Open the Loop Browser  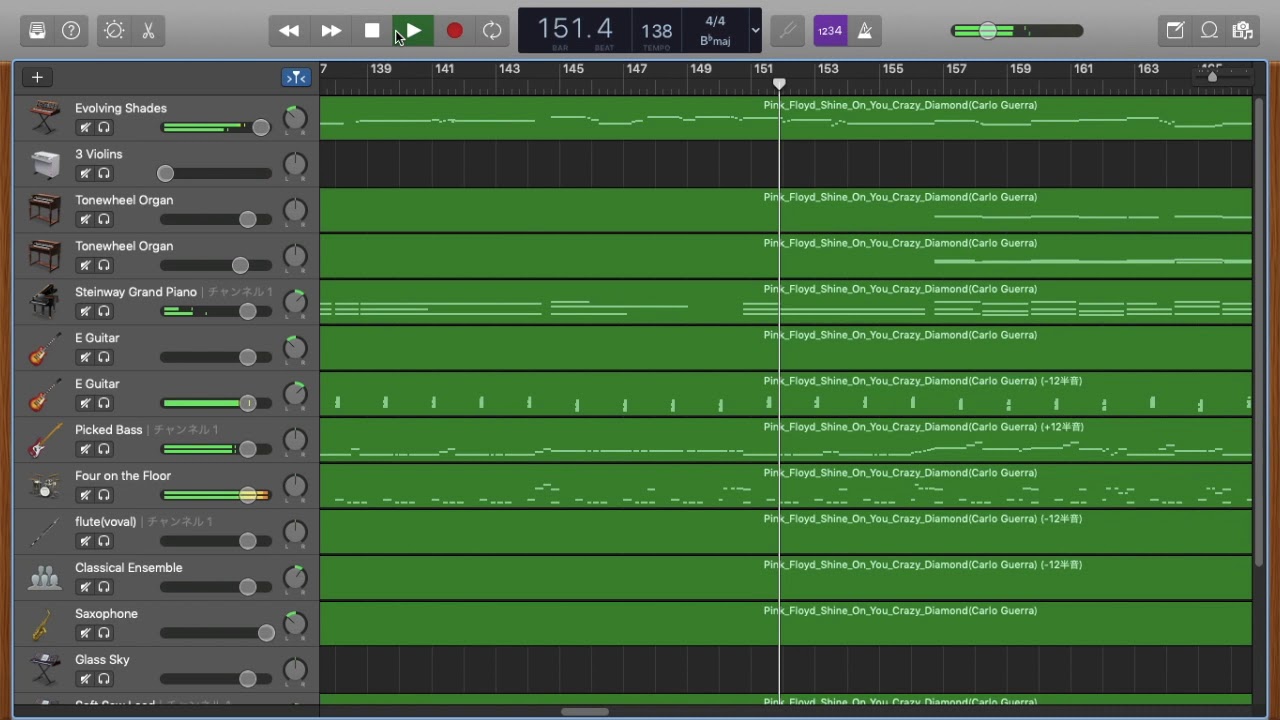tap(1209, 31)
